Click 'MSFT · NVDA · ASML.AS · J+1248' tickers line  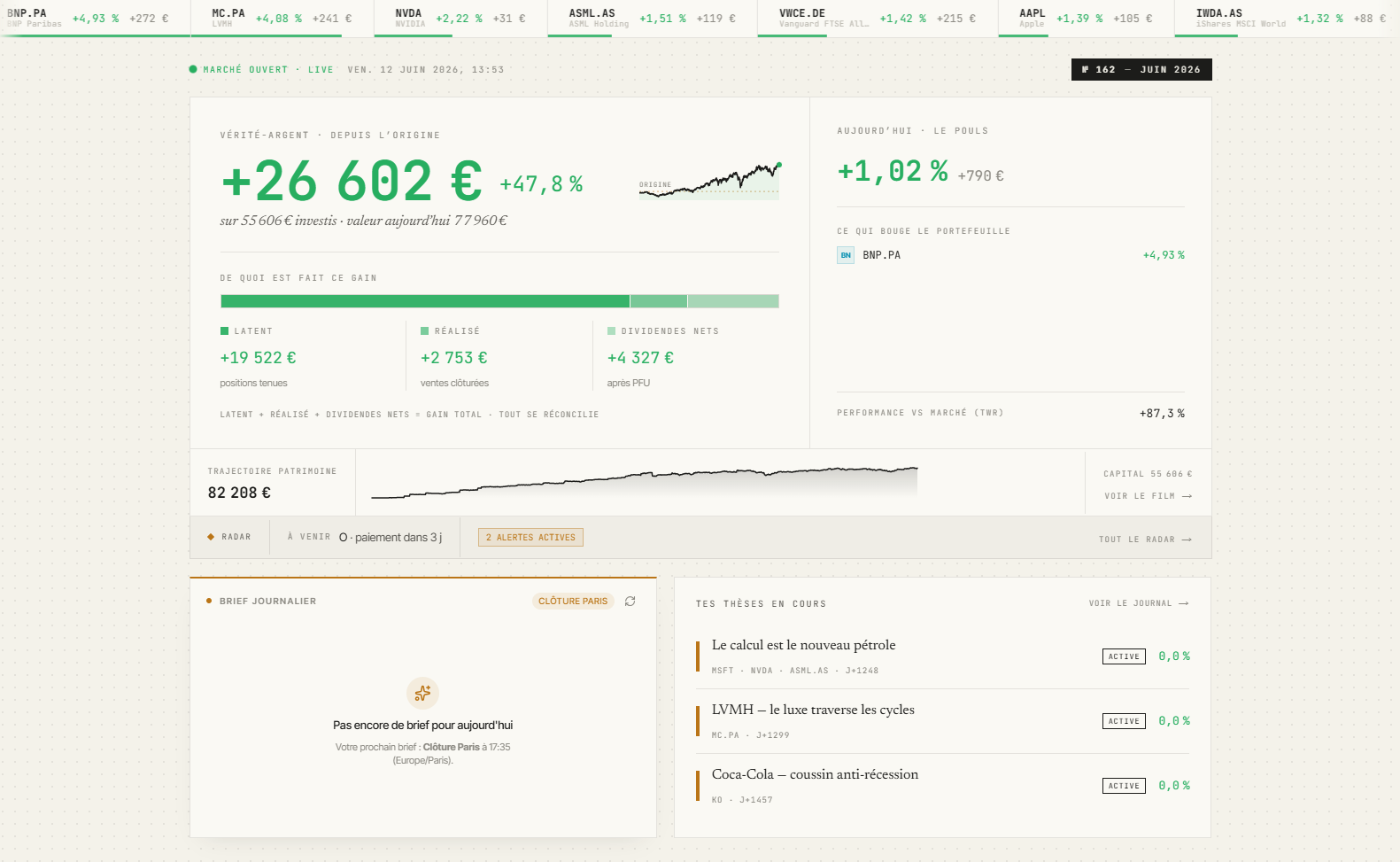(795, 671)
